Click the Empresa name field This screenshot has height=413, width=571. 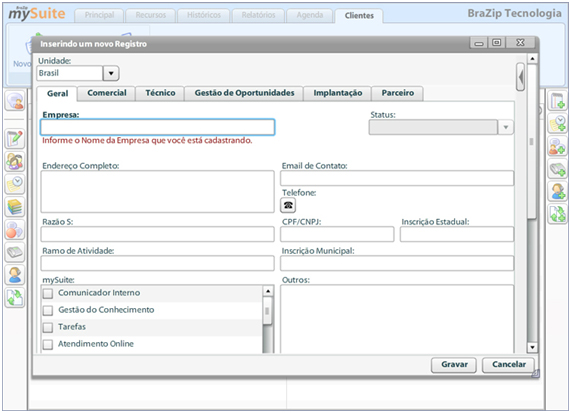click(x=157, y=127)
